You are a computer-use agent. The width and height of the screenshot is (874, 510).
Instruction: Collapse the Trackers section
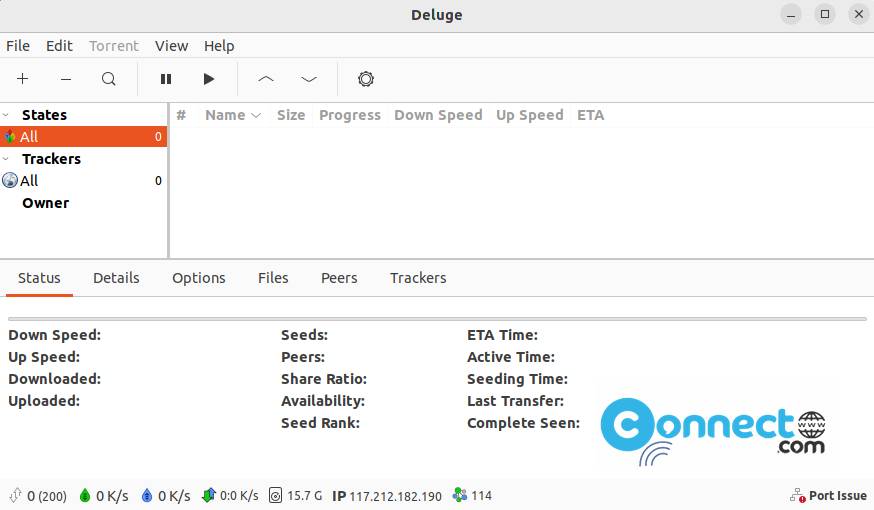6,159
